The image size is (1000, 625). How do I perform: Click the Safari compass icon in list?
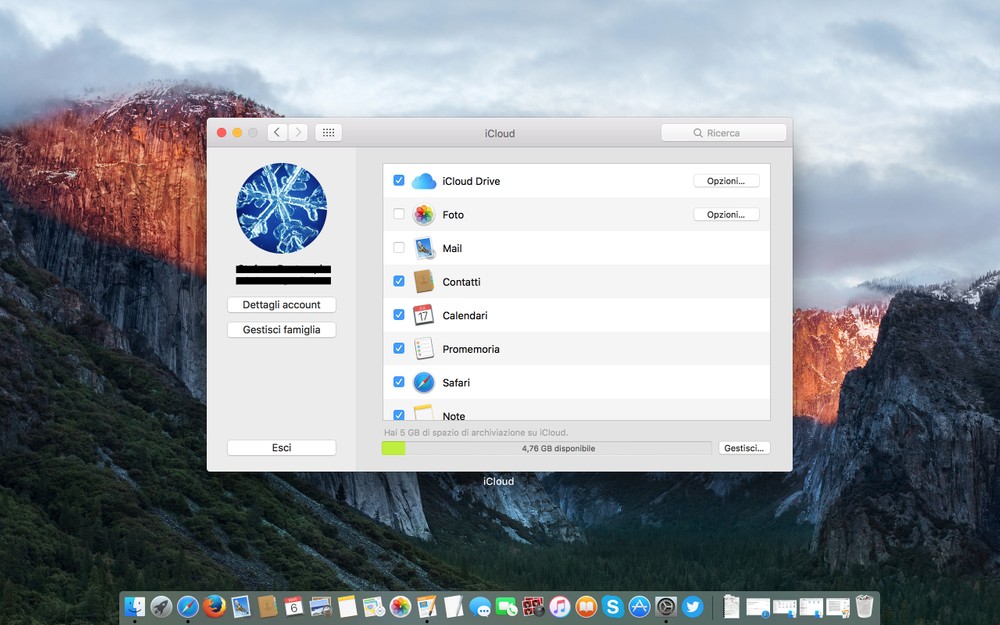coord(423,382)
